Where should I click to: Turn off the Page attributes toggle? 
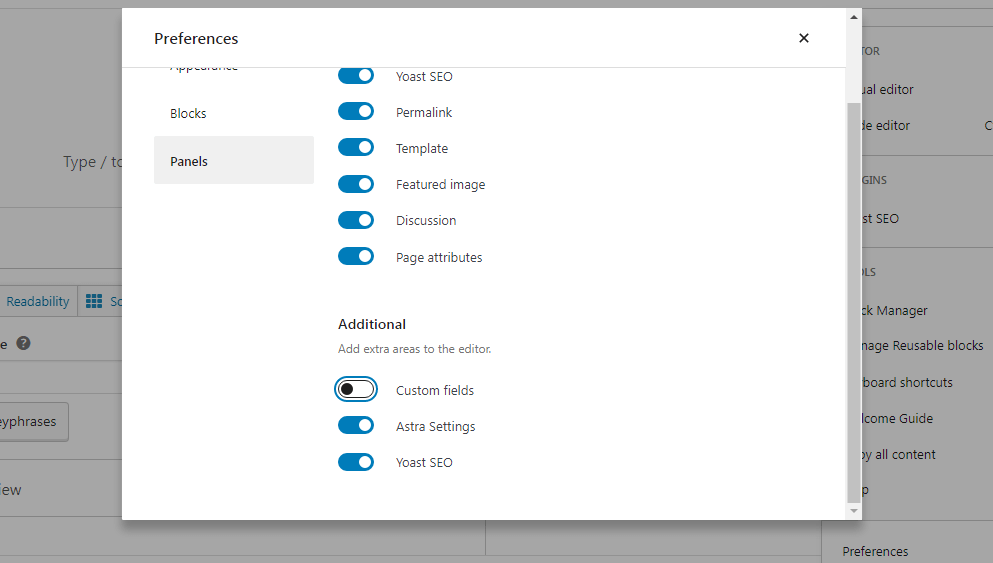(x=356, y=257)
